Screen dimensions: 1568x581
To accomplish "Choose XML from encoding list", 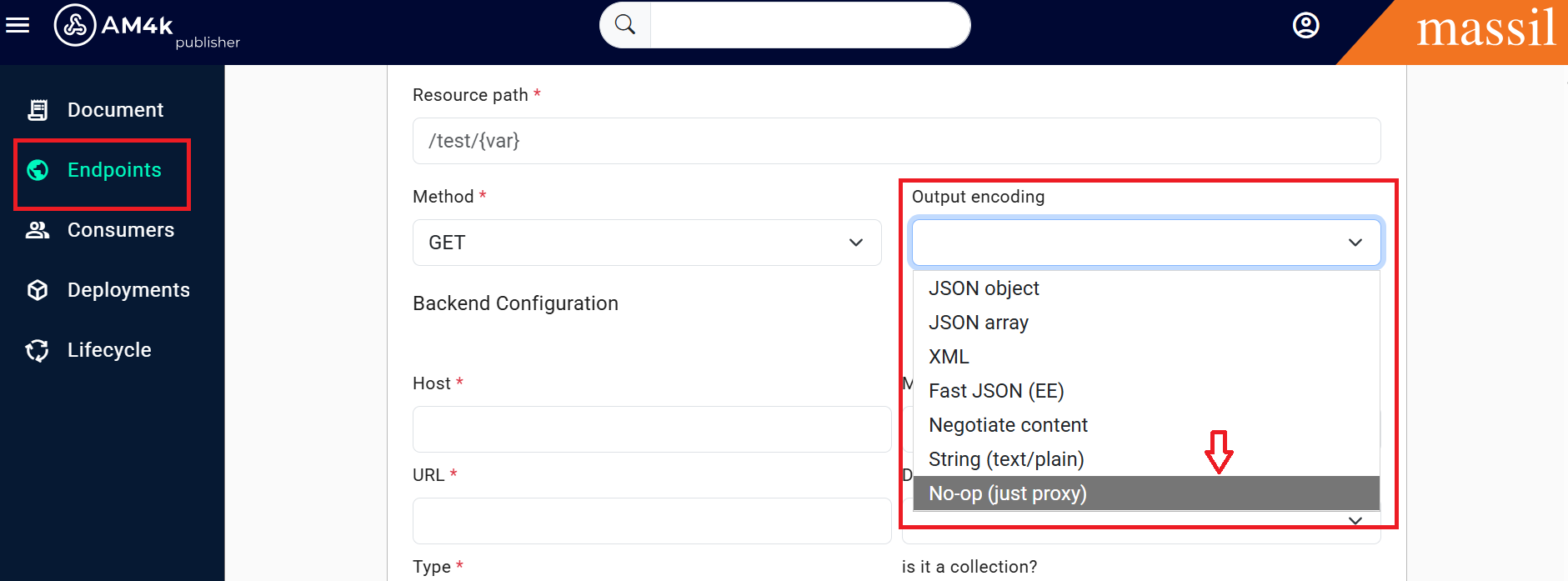I will (949, 357).
